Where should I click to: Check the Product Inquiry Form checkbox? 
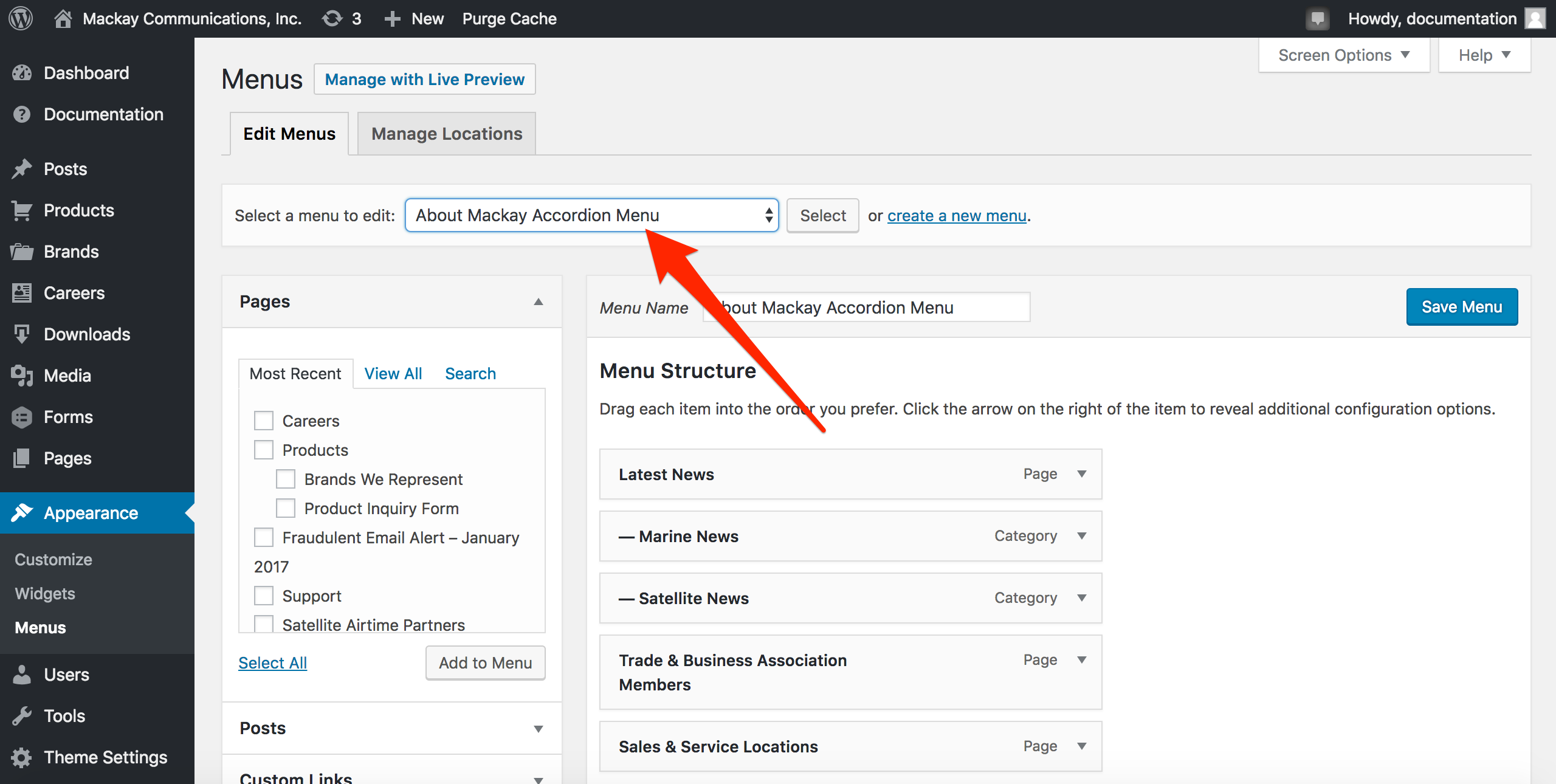click(286, 508)
